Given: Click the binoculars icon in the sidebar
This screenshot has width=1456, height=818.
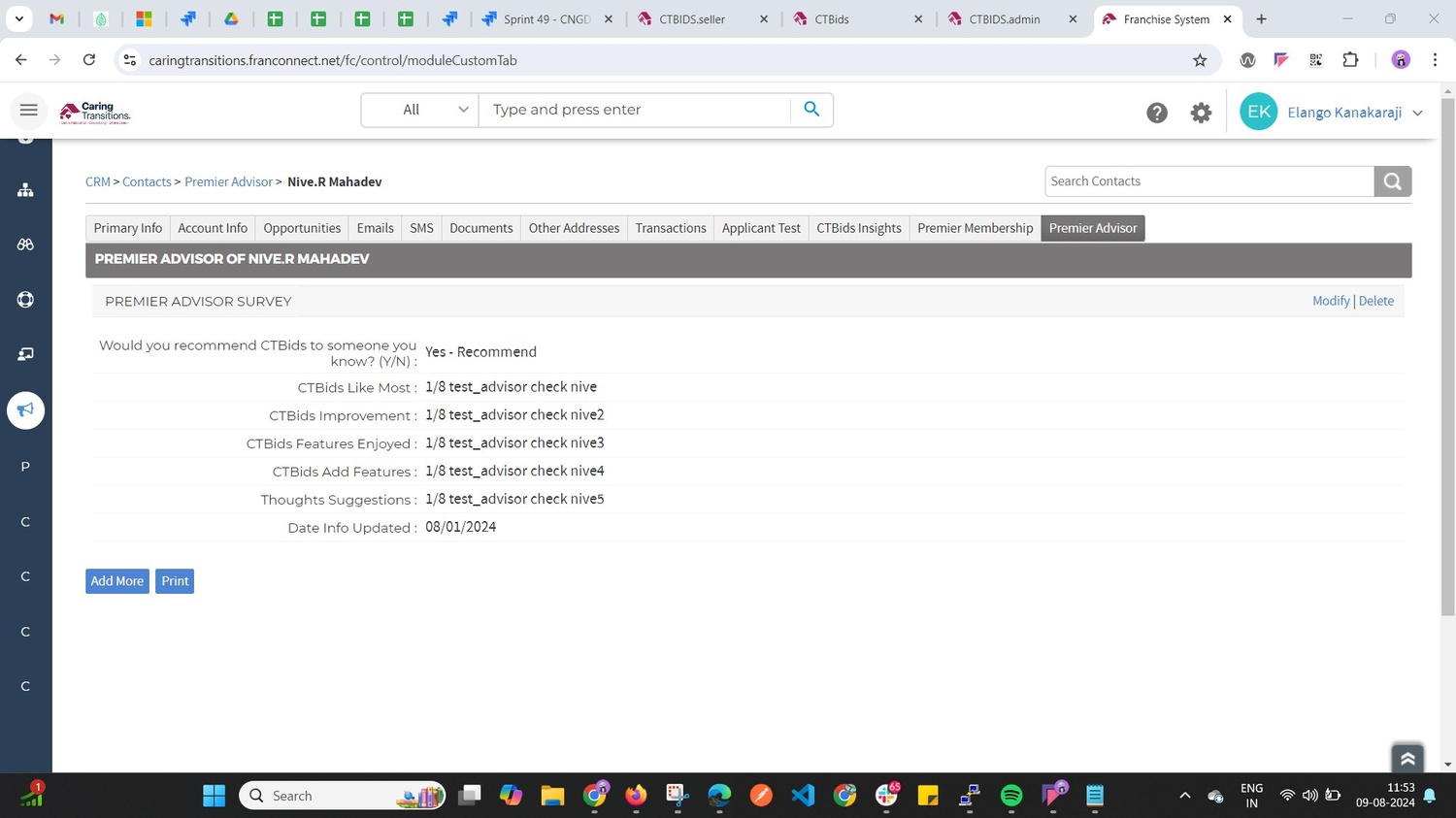Looking at the screenshot, I should pyautogui.click(x=25, y=245).
